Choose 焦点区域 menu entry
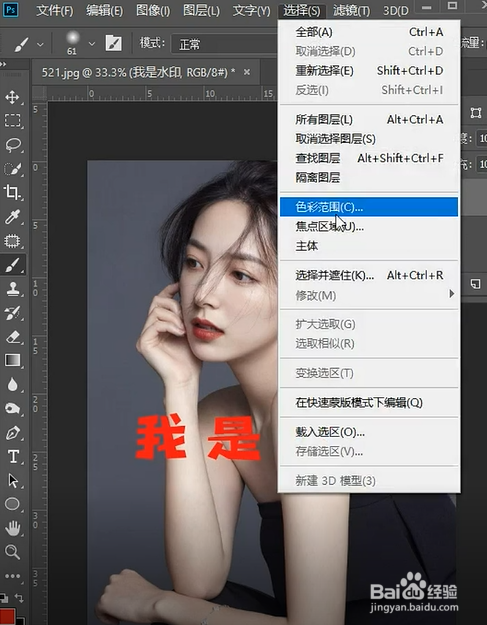Screen dimensions: 487x625 [x=369, y=226]
